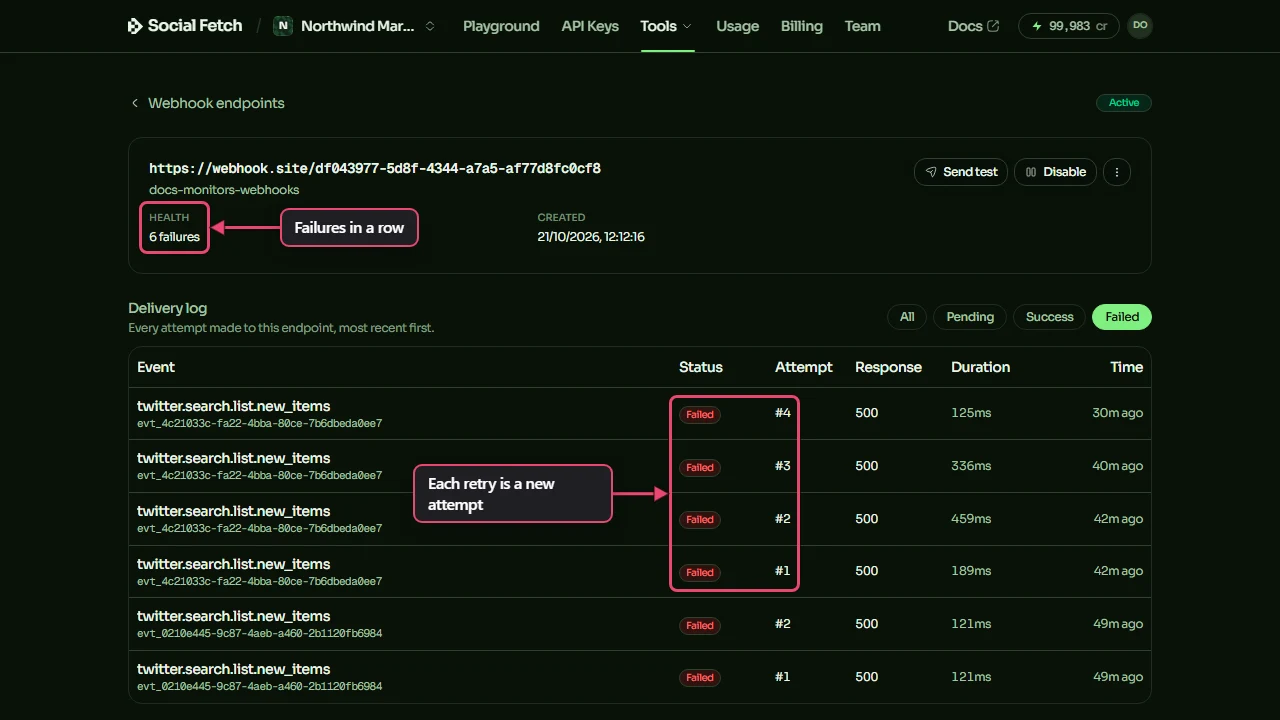Toggle the Failed filter chip
1280x720 pixels.
(x=1122, y=317)
